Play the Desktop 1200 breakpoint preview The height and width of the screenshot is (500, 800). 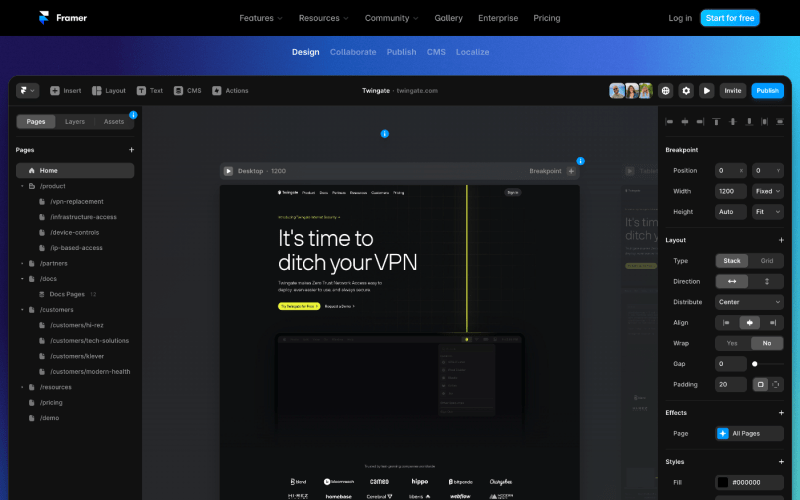coord(229,171)
